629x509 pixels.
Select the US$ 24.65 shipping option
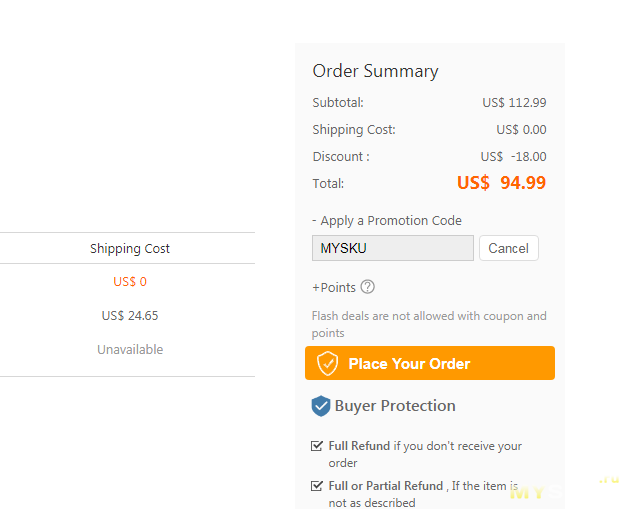point(130,316)
